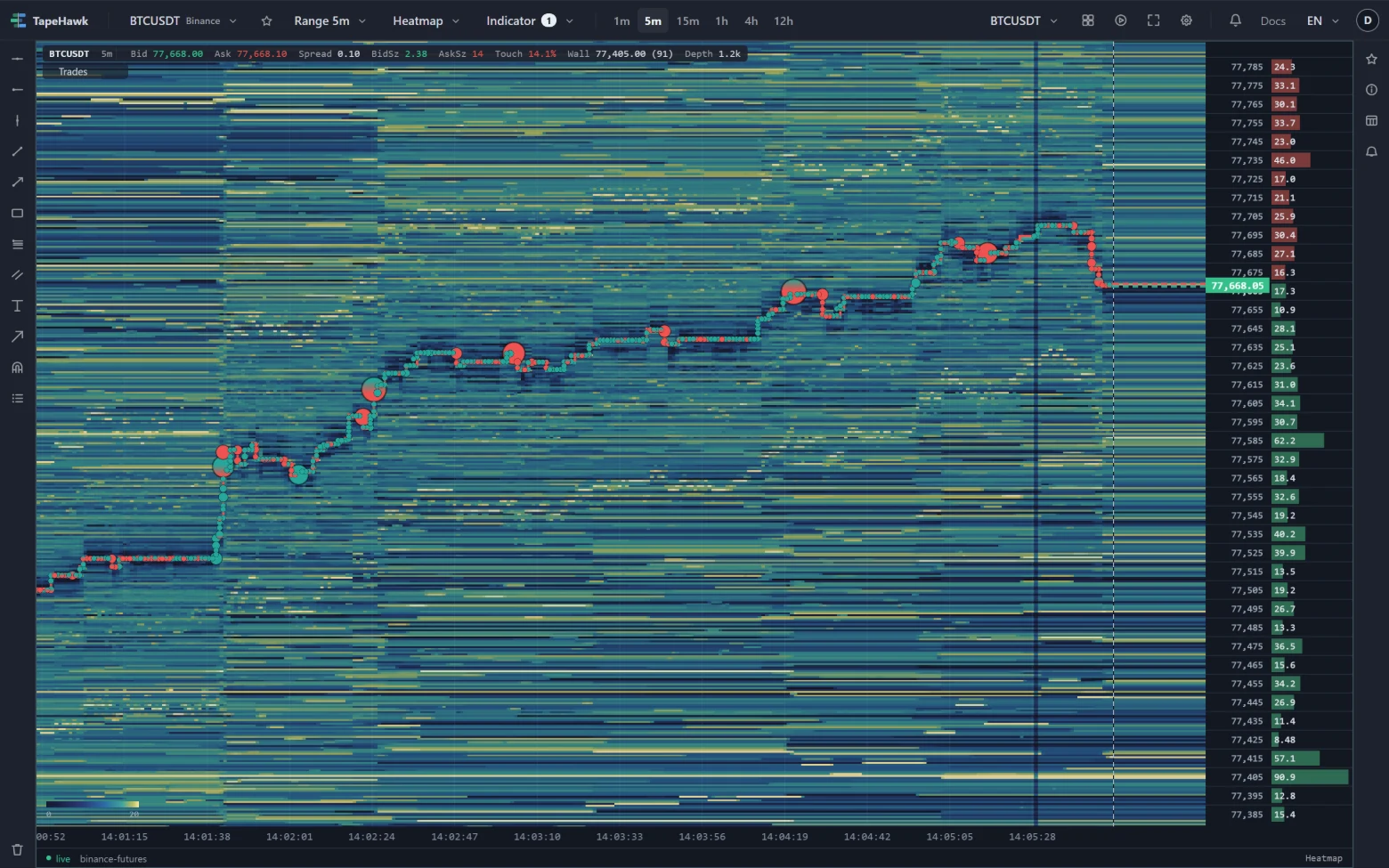Enter fullscreen chart mode
This screenshot has height=868, width=1389.
point(1153,20)
